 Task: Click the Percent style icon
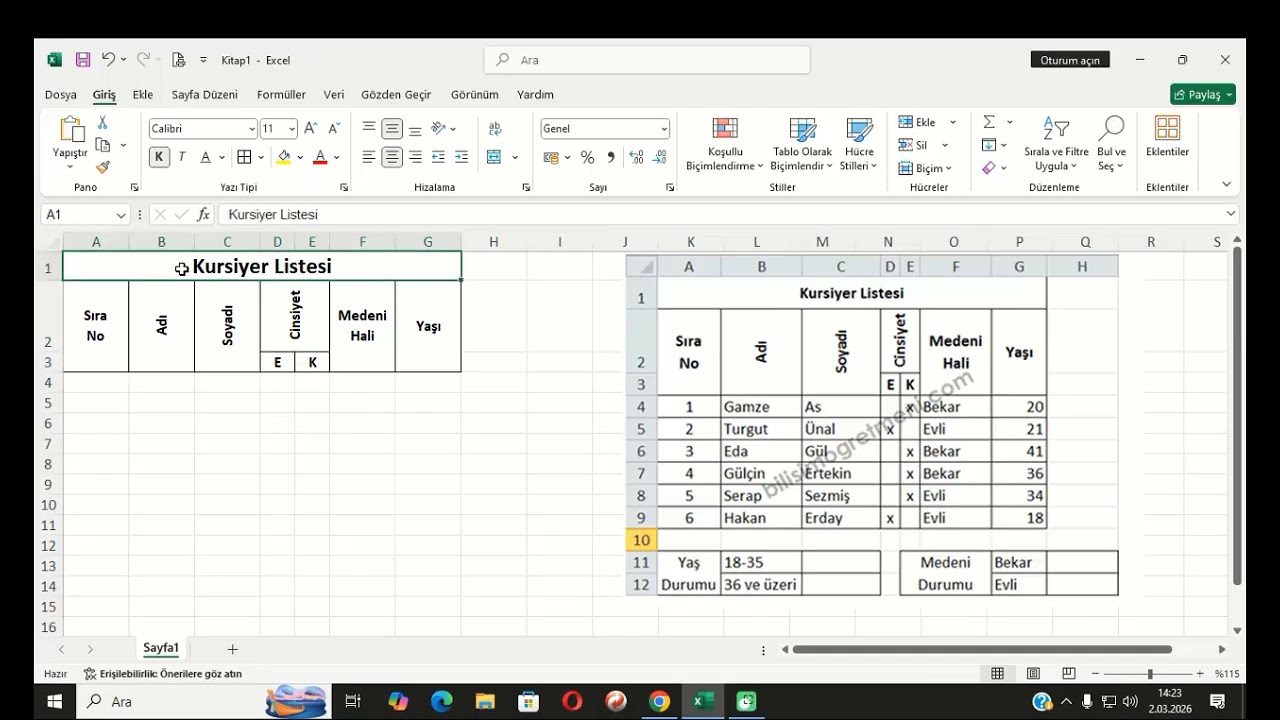pyautogui.click(x=587, y=157)
